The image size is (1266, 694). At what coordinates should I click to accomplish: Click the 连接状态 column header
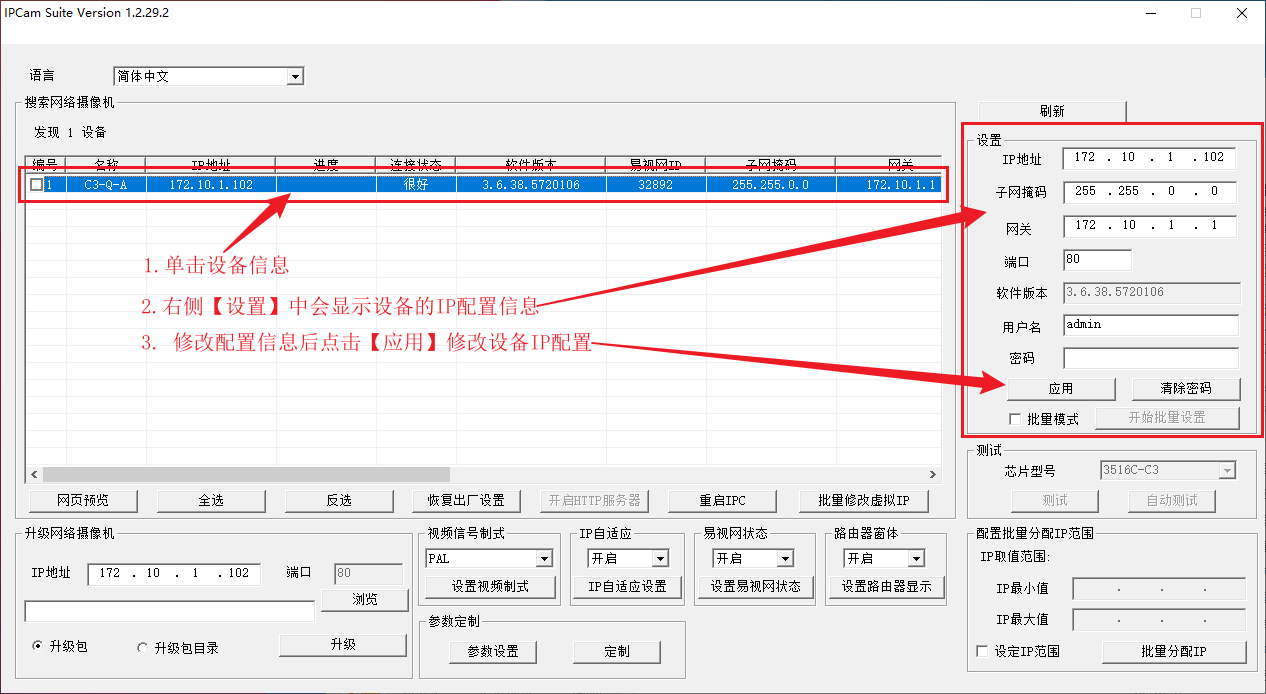pos(416,164)
